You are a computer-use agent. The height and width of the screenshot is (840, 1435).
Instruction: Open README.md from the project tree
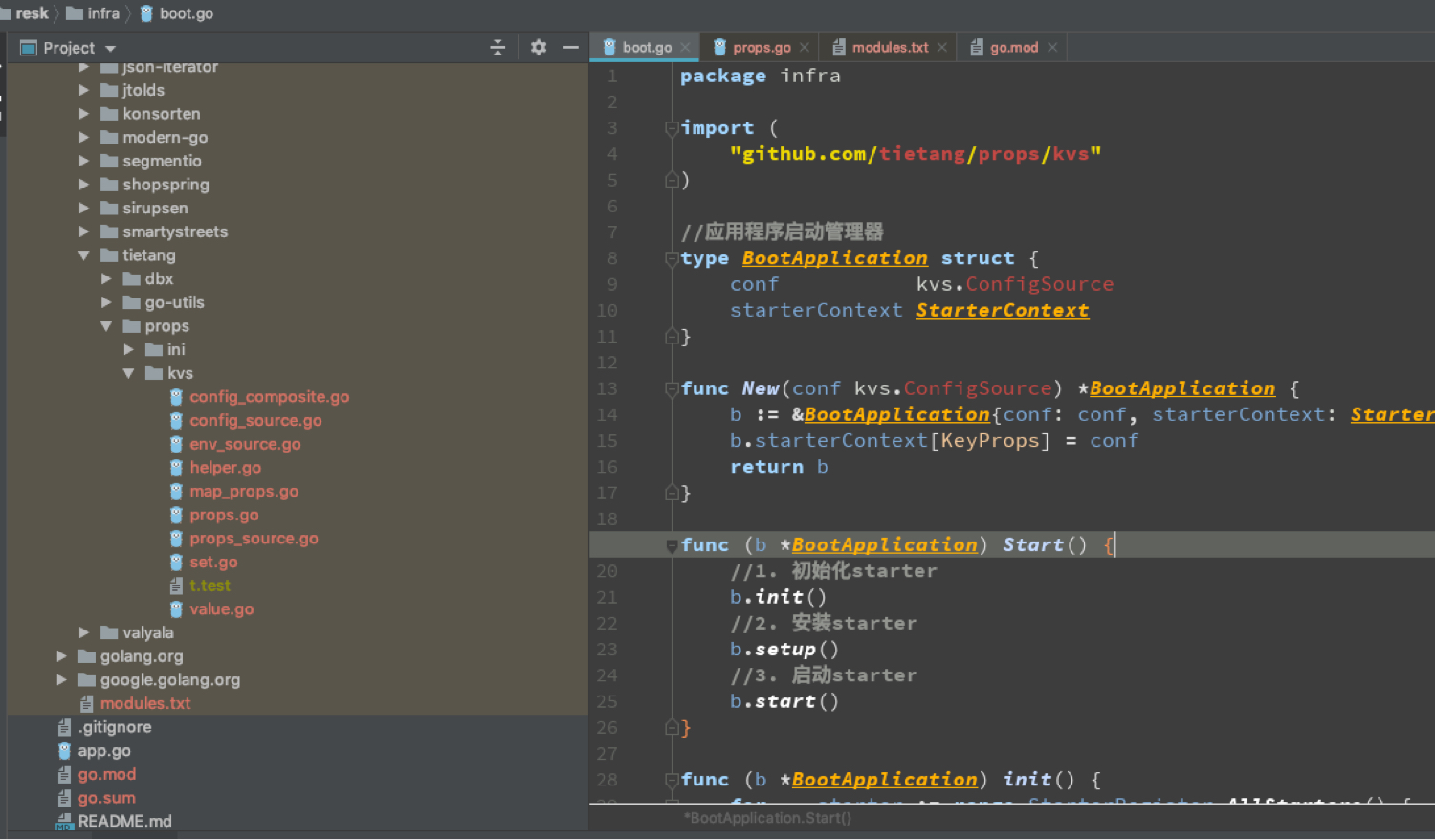coord(124,821)
